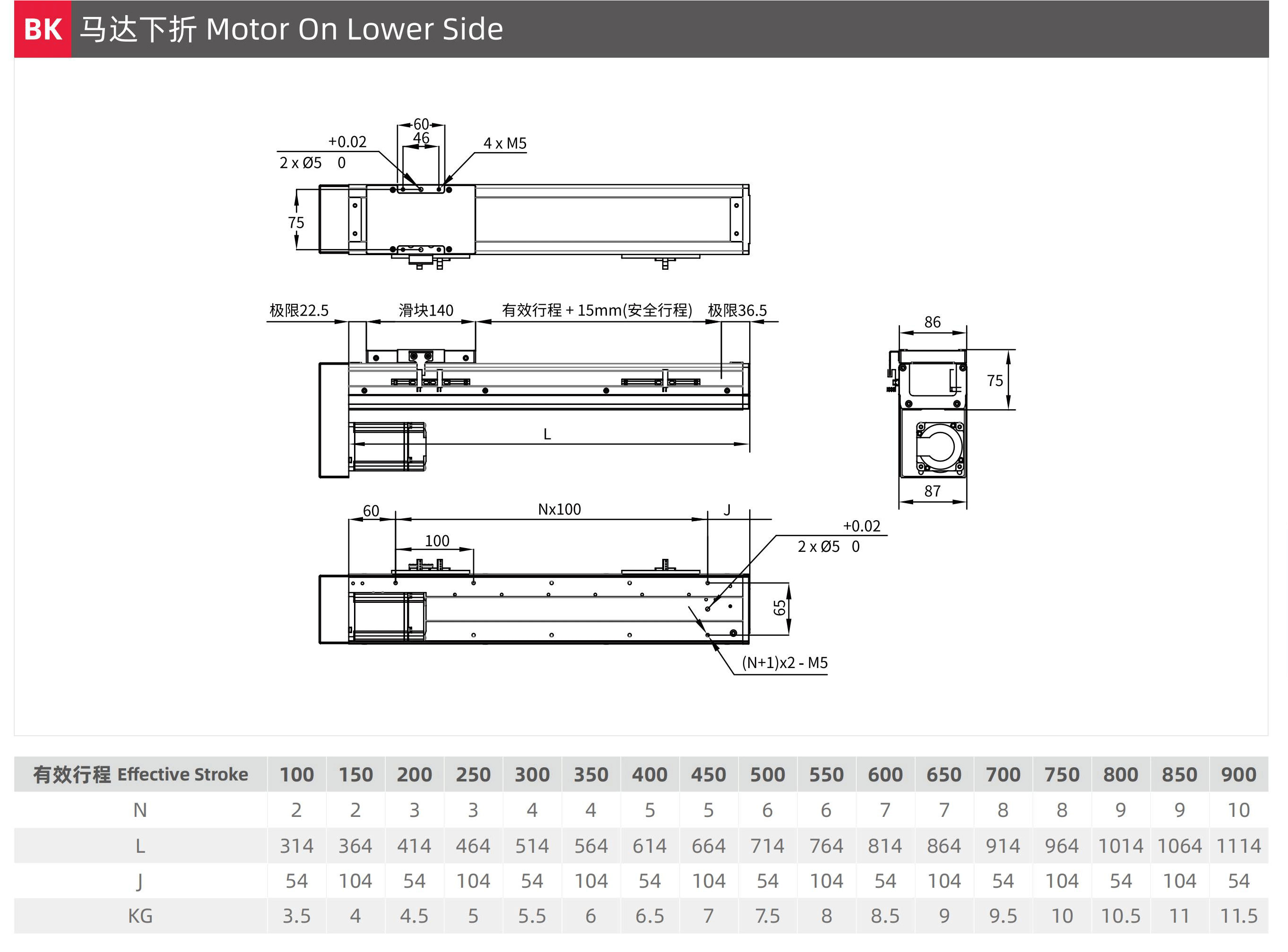This screenshot has width=1288, height=952.
Task: Click the L dimension label in side view
Action: point(547,434)
